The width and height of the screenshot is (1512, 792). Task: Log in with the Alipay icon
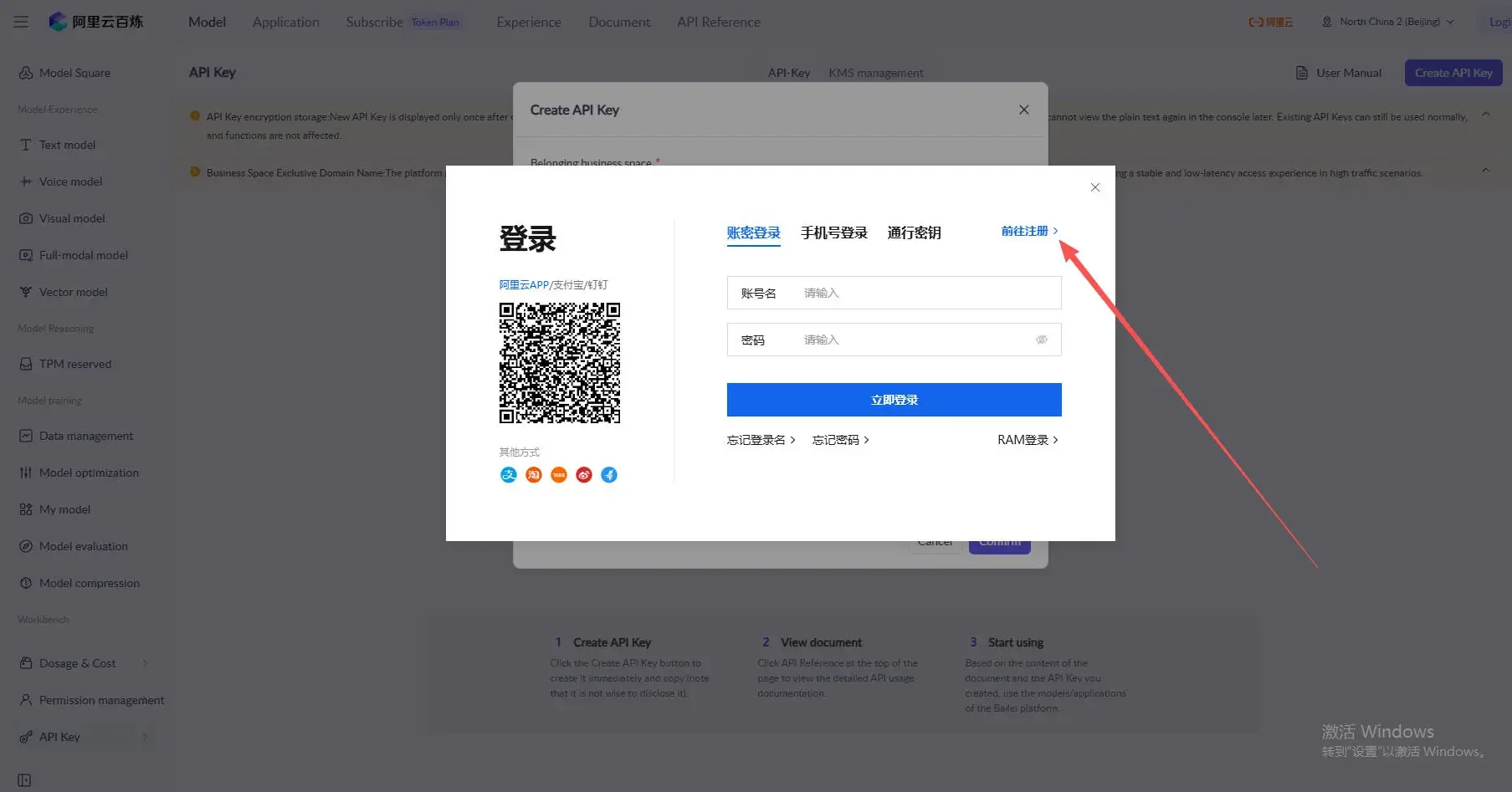[x=509, y=475]
